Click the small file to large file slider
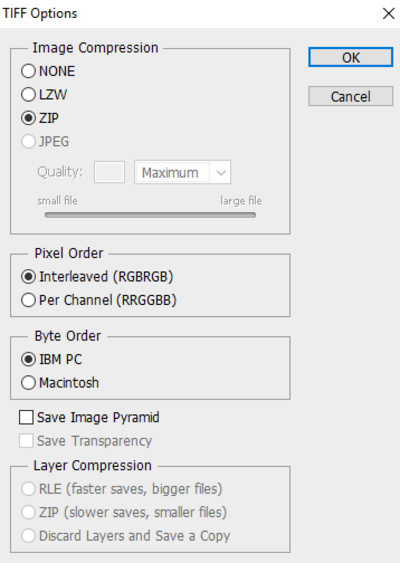400x563 pixels. point(150,215)
